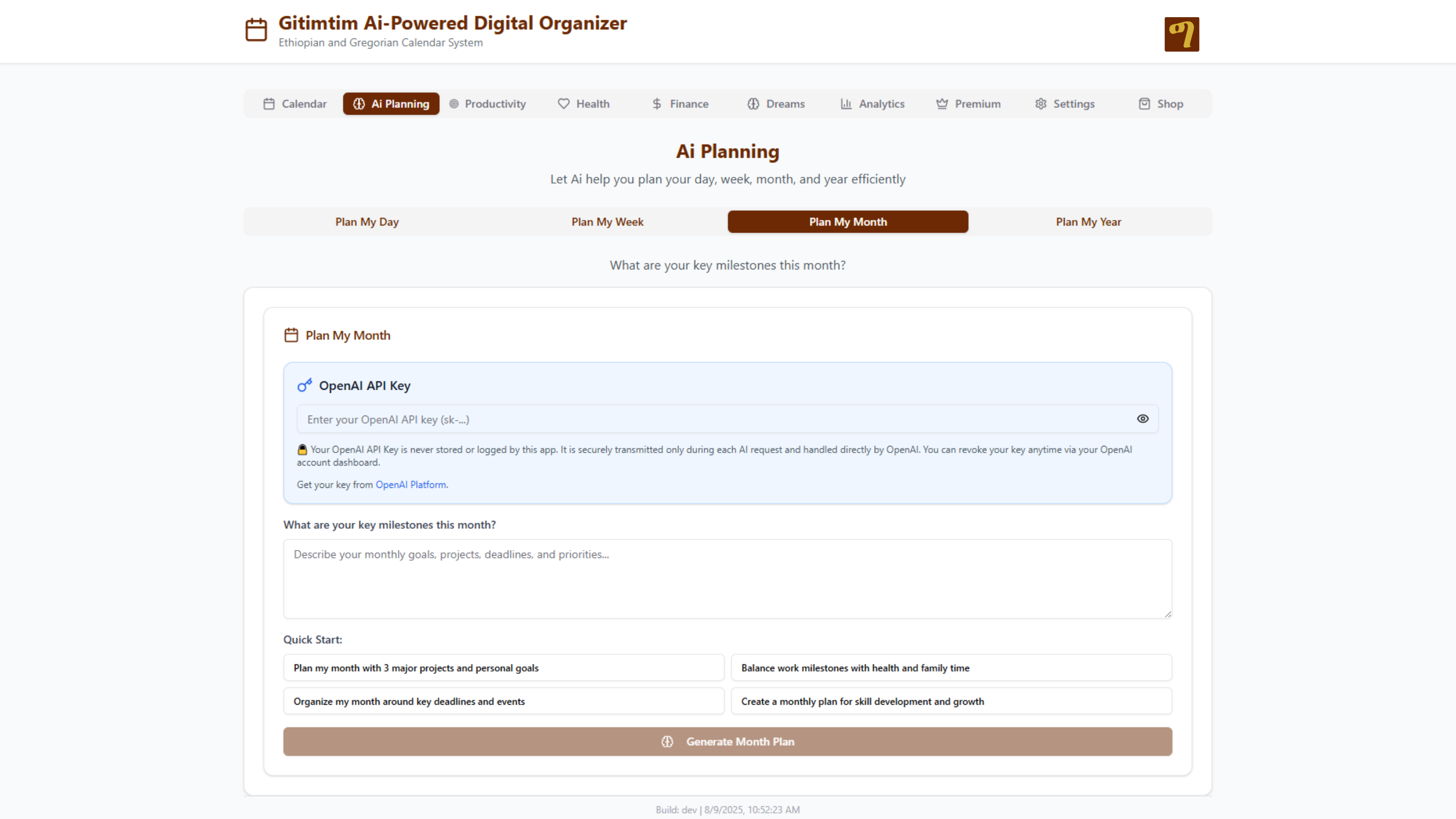Open the Premium section
Viewport: 1456px width, 819px height.
[968, 104]
